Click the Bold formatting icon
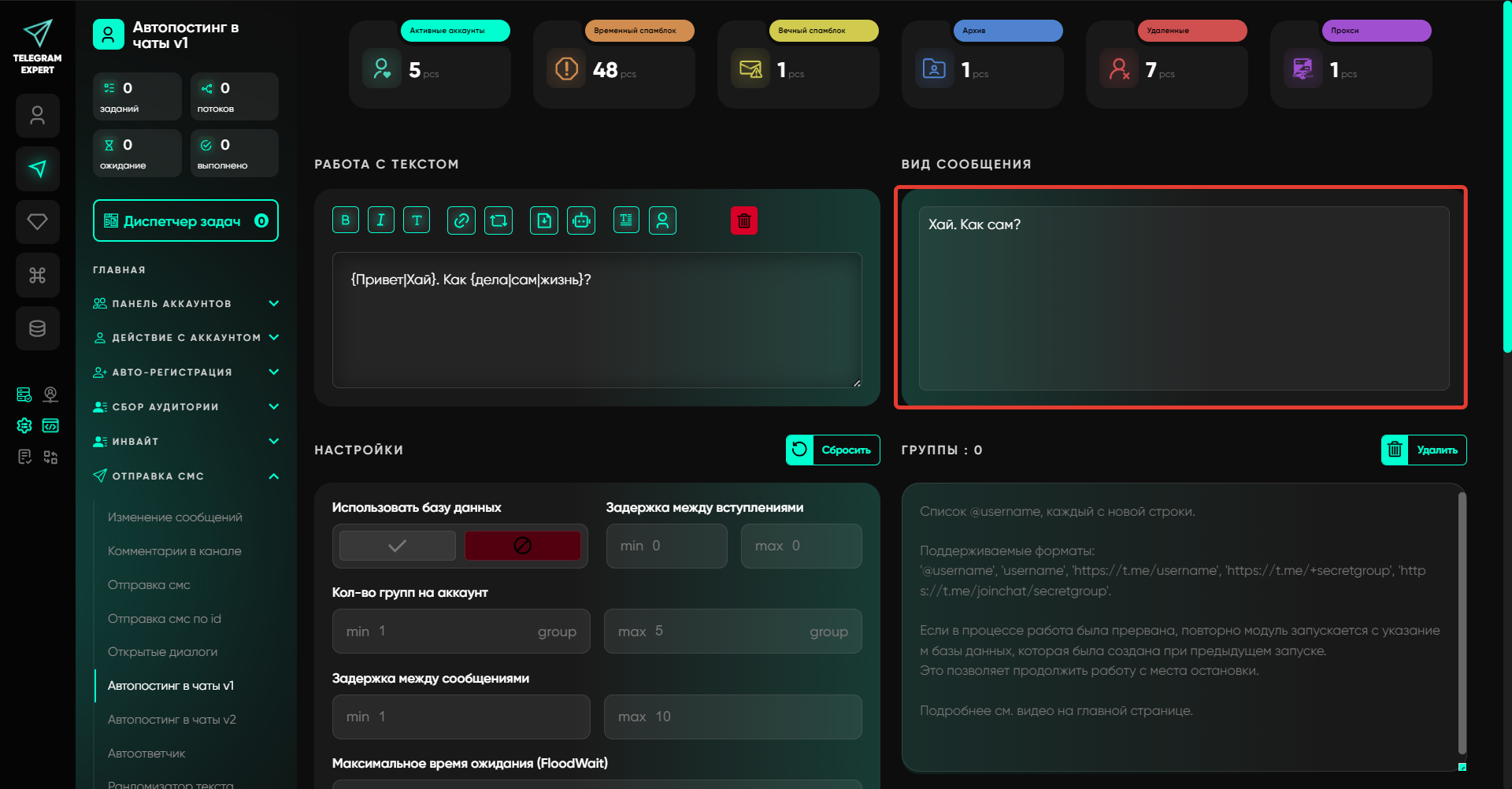Screen dimensions: 1512x789 click(346, 220)
